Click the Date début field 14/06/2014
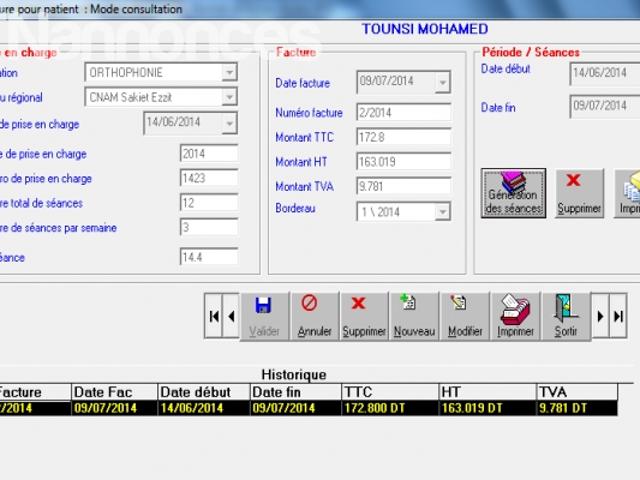640x480 pixels. (605, 73)
